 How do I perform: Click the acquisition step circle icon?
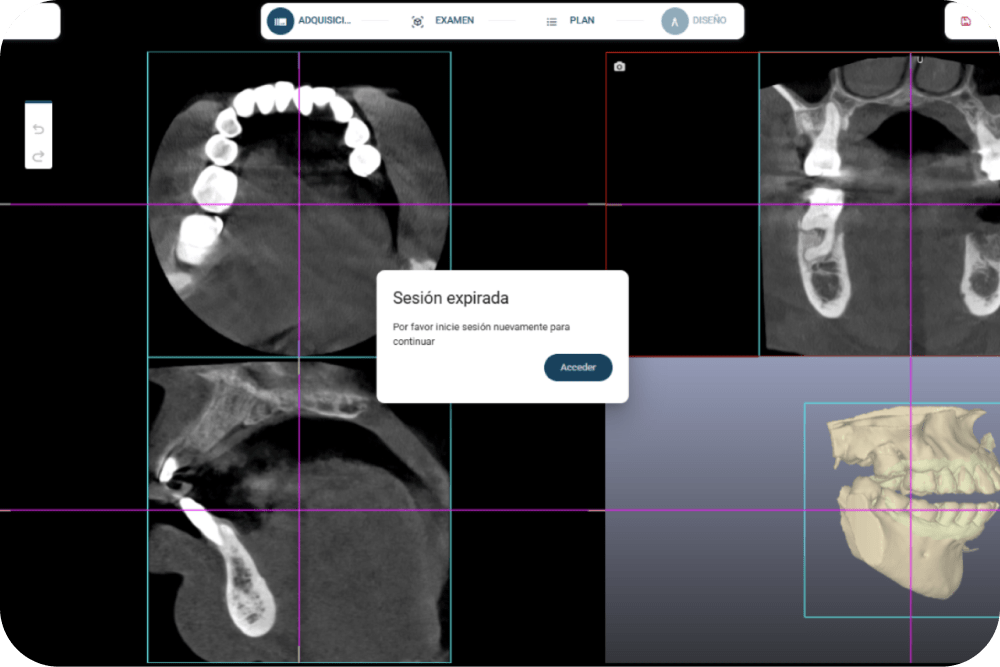[x=280, y=21]
